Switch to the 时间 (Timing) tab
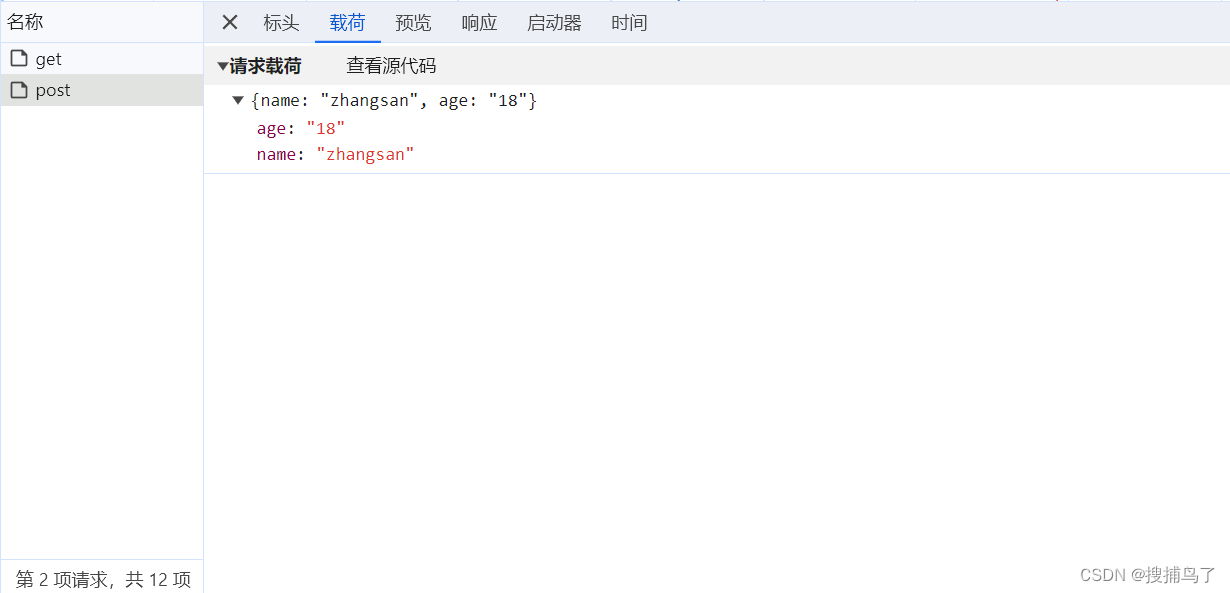Image resolution: width=1230 pixels, height=593 pixels. click(x=629, y=23)
